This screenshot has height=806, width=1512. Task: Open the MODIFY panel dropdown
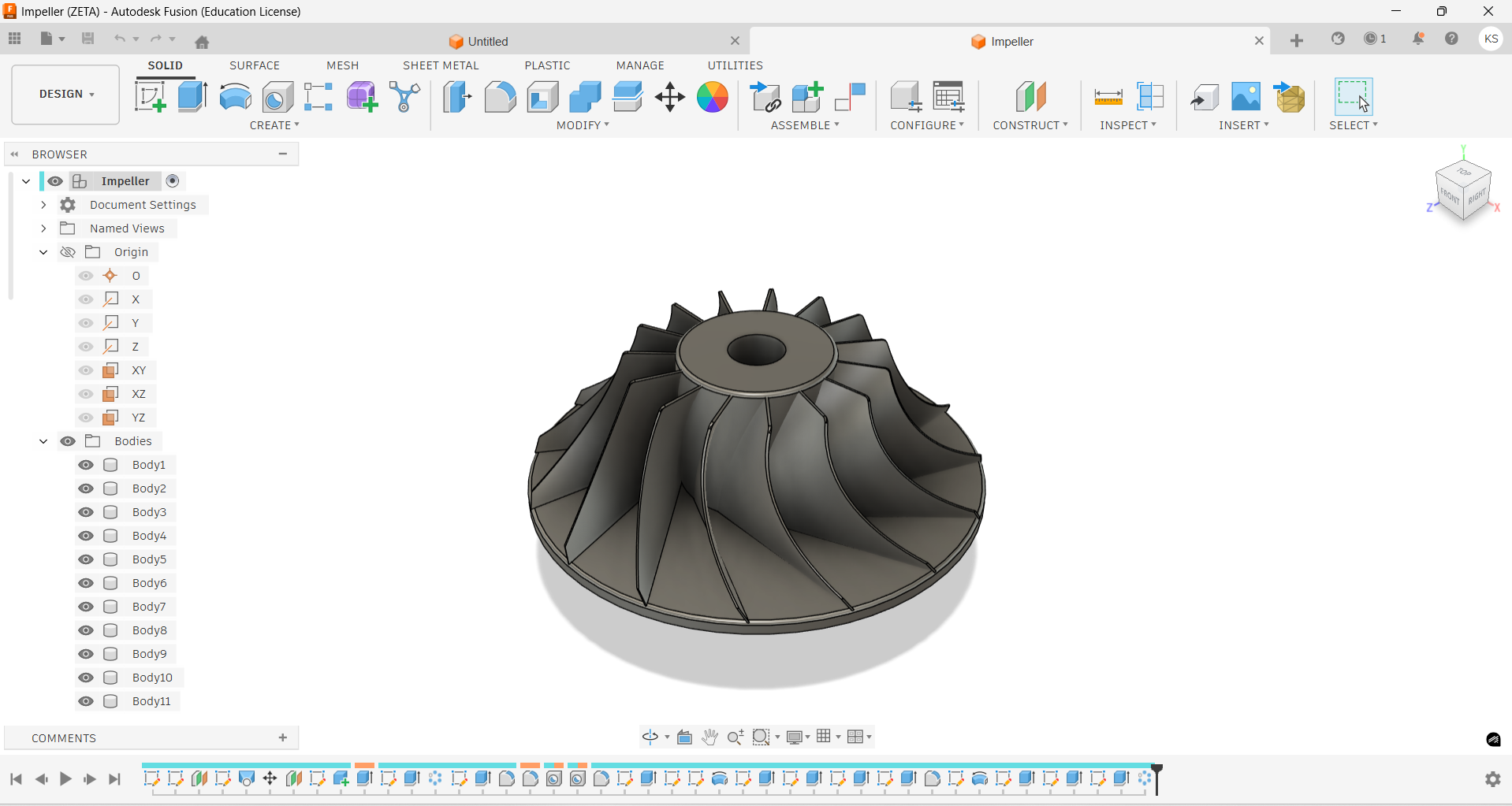pos(583,125)
